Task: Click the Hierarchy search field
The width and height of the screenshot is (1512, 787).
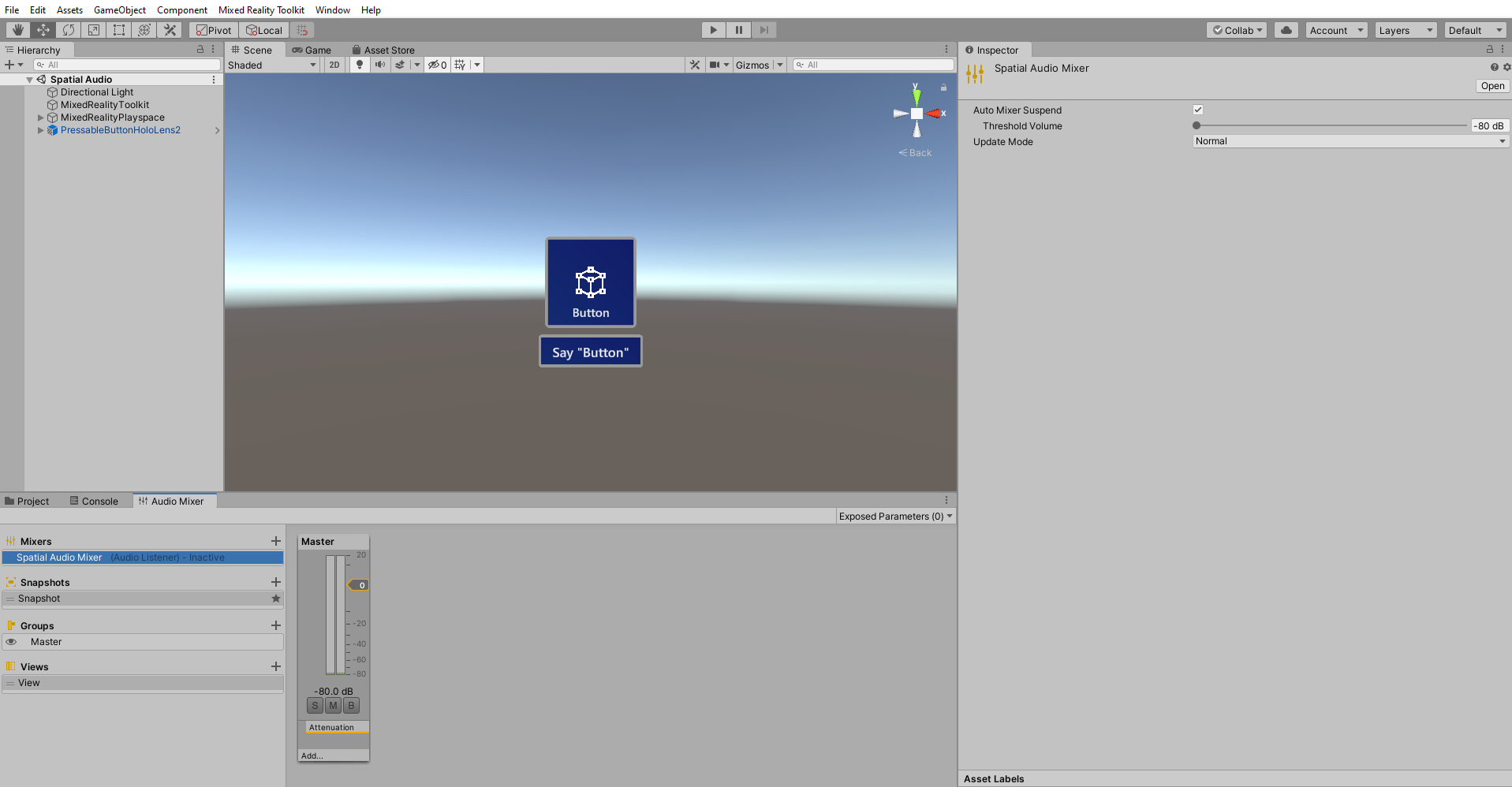Action: [126, 64]
